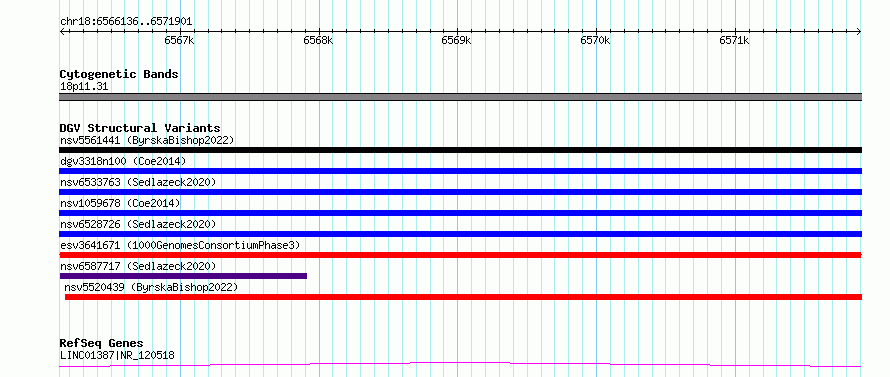
Task: Click the Cytogenetic Bands track title
Action: click(119, 74)
